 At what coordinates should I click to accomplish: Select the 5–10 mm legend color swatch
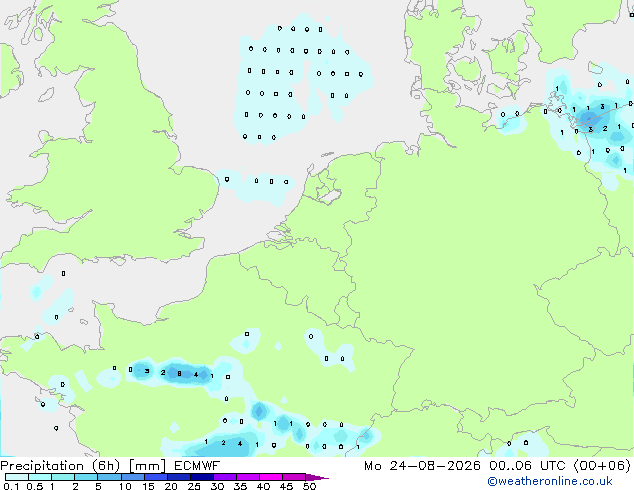[109, 477]
